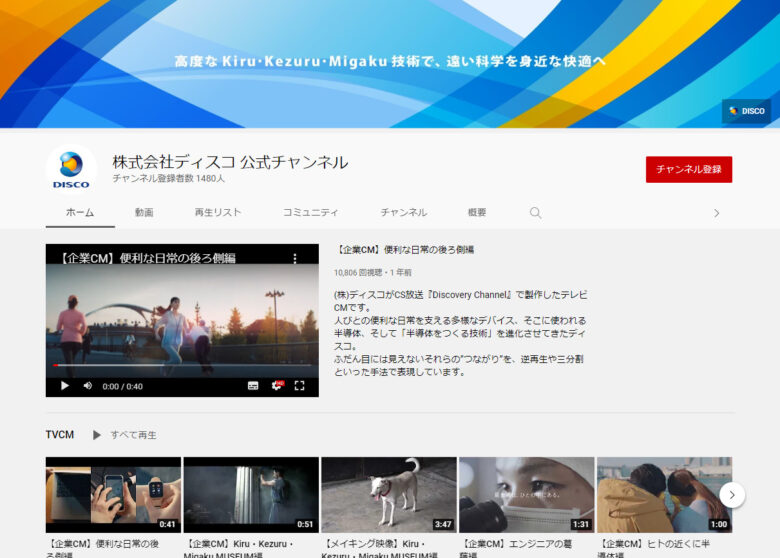Click the すべて再生 play-all button

pyautogui.click(x=125, y=435)
